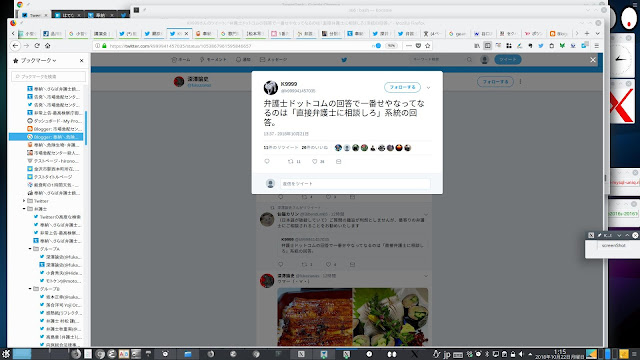Screen dimensions: 640x360
Task: Save page to Pocket icon
Action: pos(418,46)
